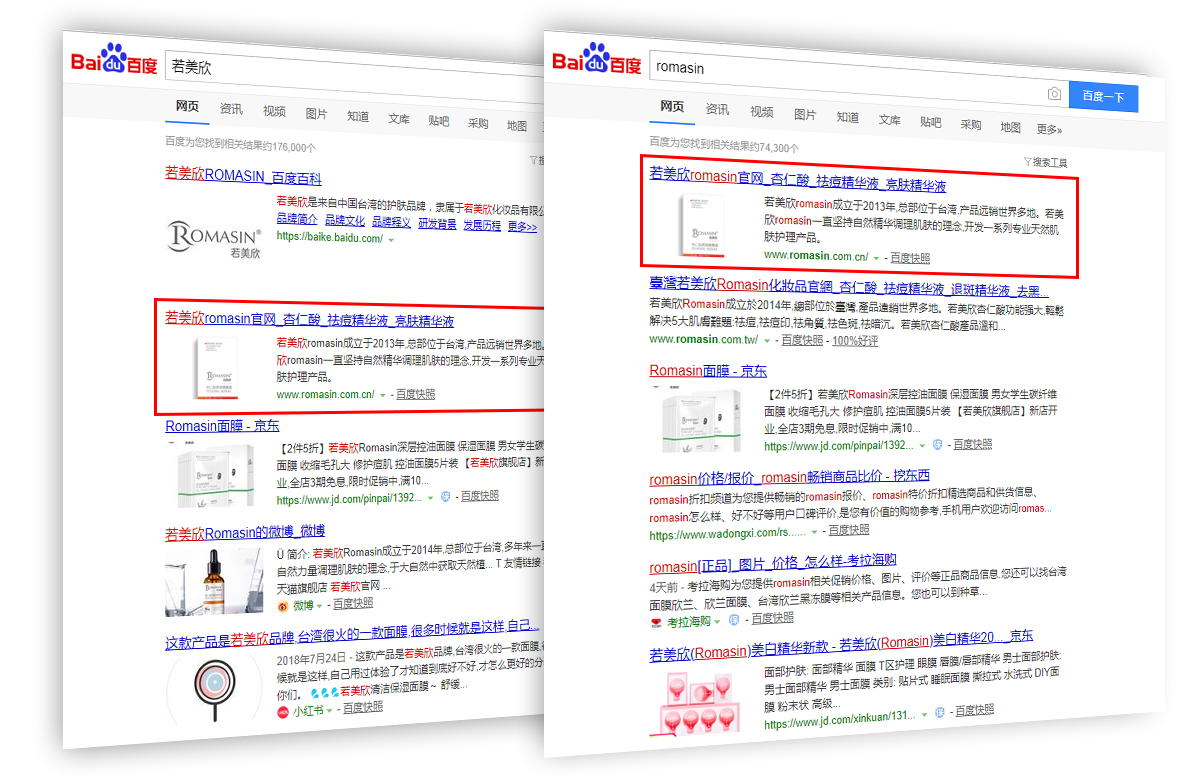
Task: Select the 文库 tab in the romasin window
Action: [889, 120]
